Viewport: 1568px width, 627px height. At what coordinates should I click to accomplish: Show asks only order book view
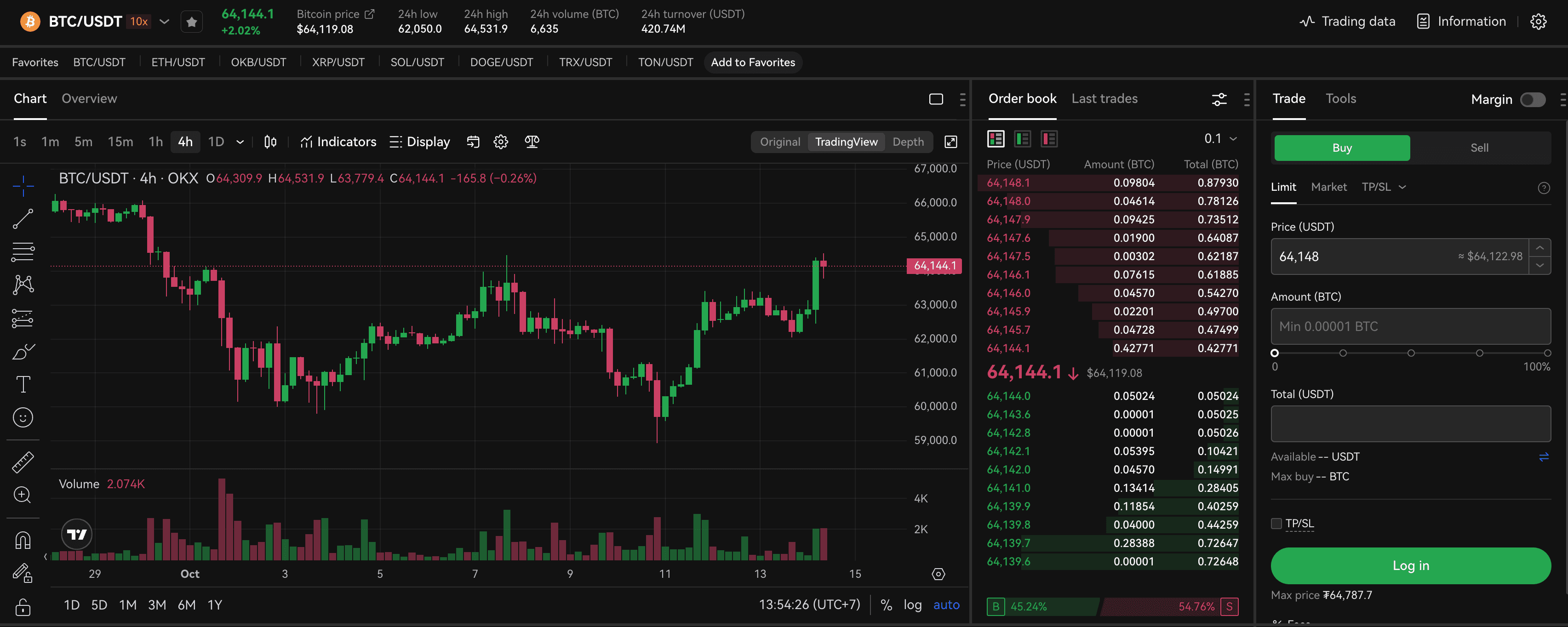click(1049, 139)
